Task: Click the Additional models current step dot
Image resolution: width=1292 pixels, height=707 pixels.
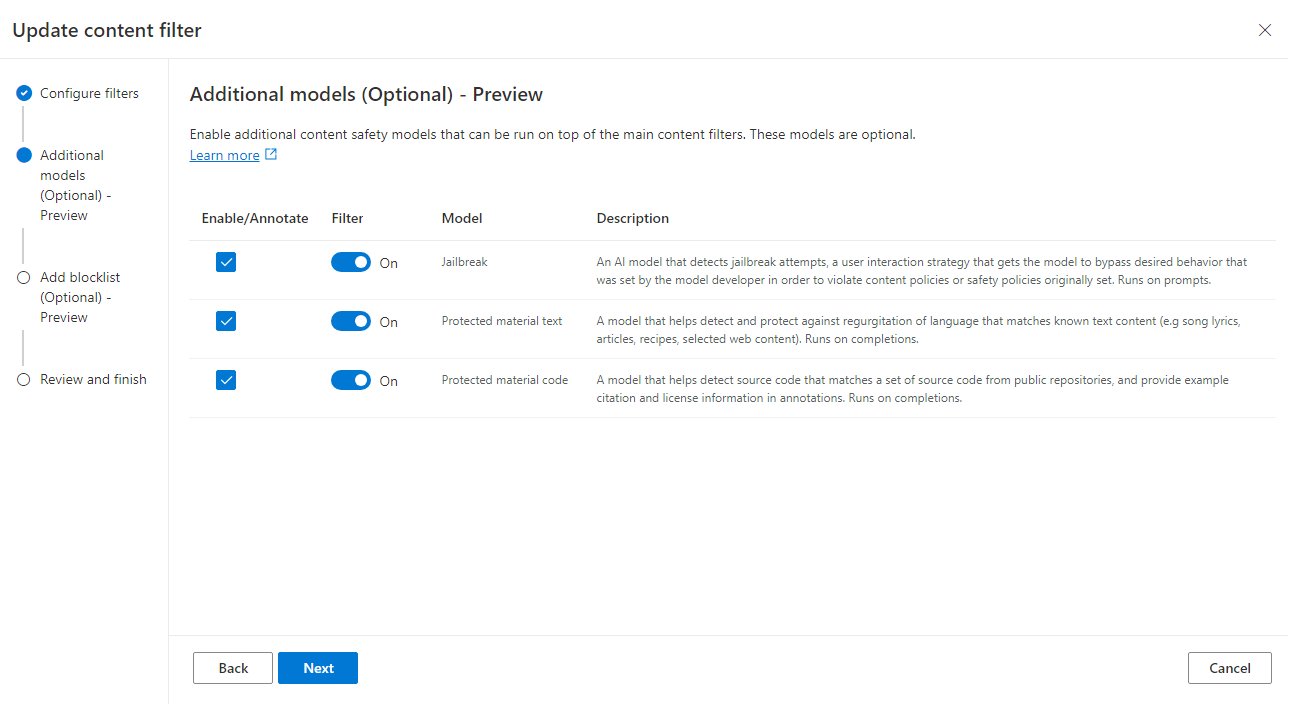Action: click(24, 155)
